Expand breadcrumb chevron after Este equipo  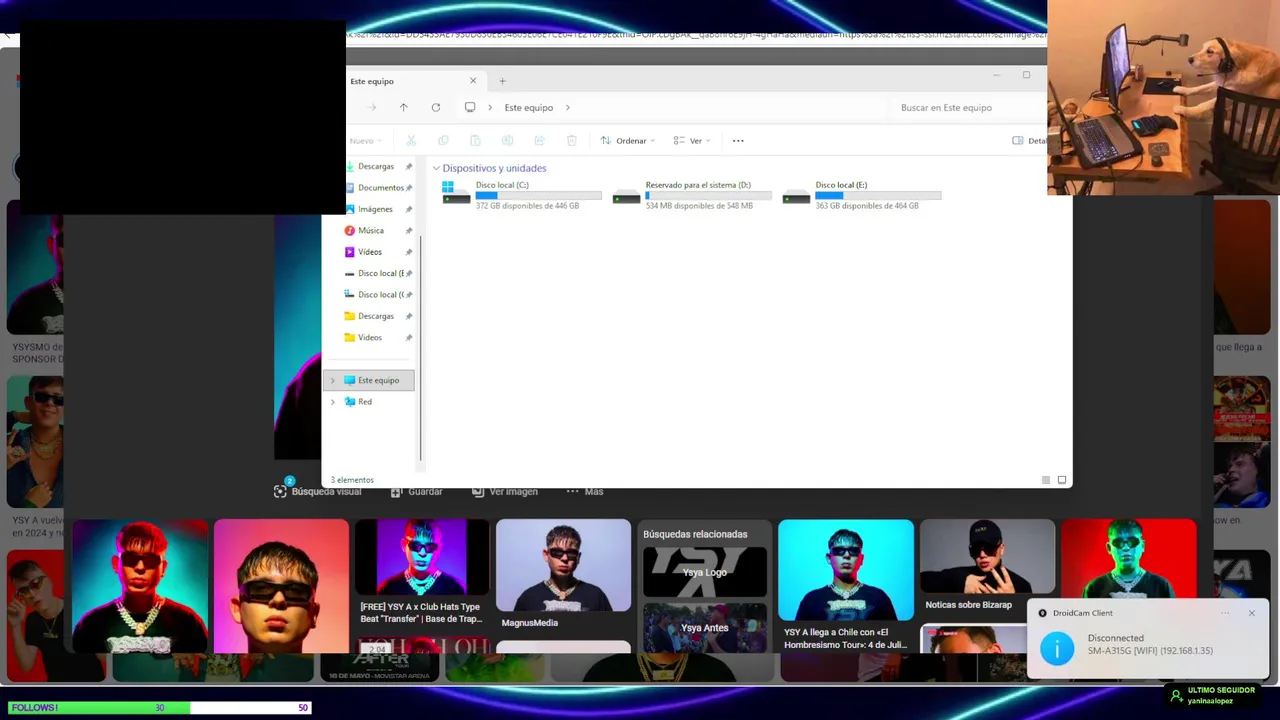pos(568,107)
